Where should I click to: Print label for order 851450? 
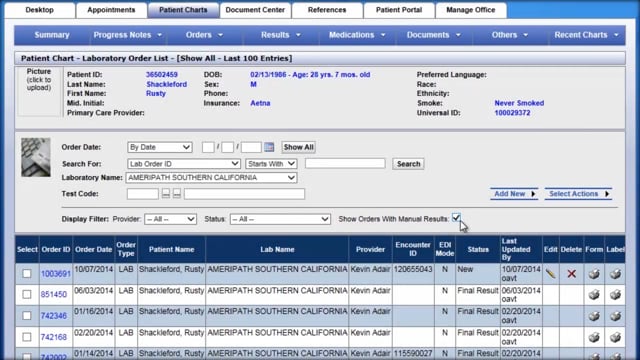615,294
